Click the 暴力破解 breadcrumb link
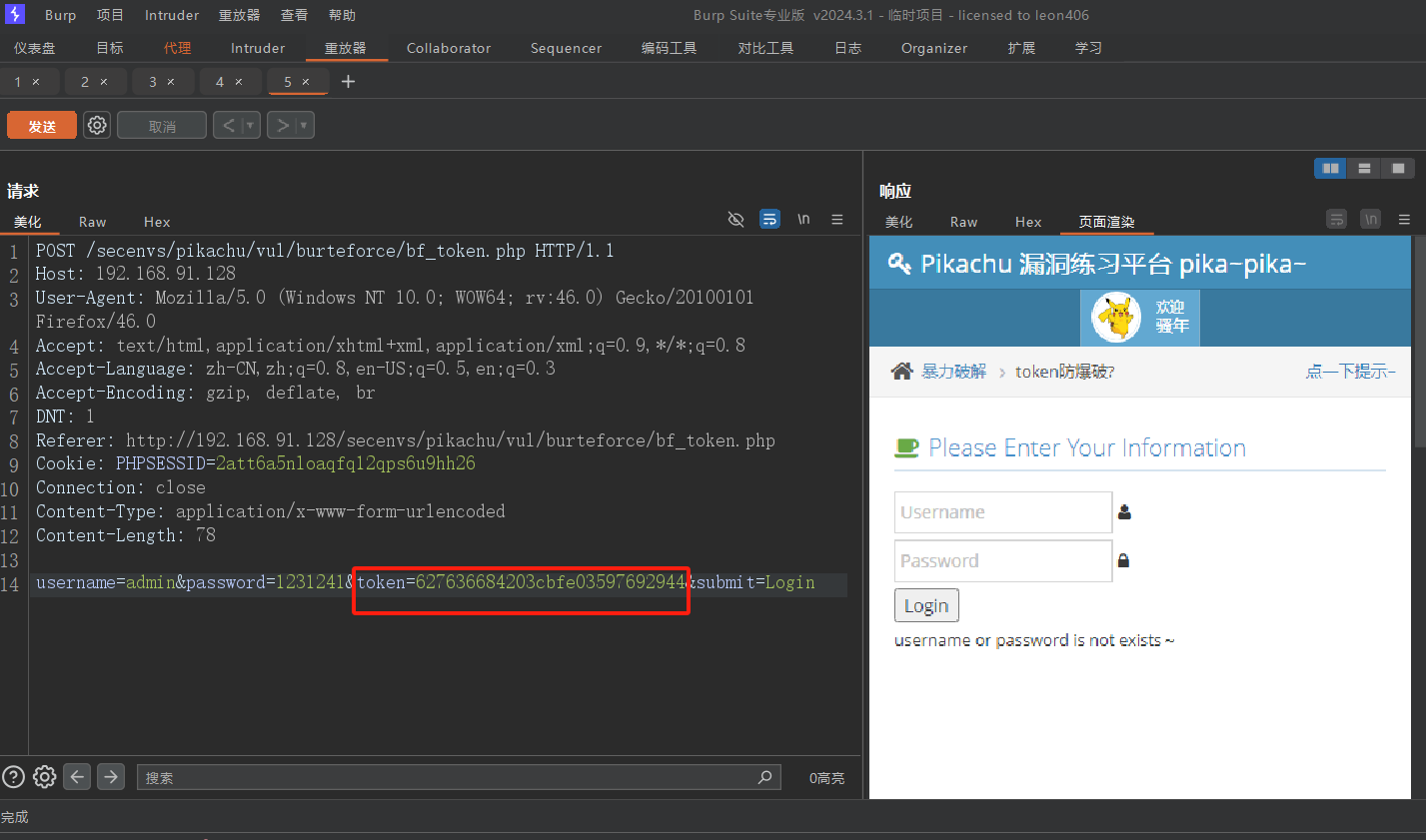 click(x=953, y=372)
